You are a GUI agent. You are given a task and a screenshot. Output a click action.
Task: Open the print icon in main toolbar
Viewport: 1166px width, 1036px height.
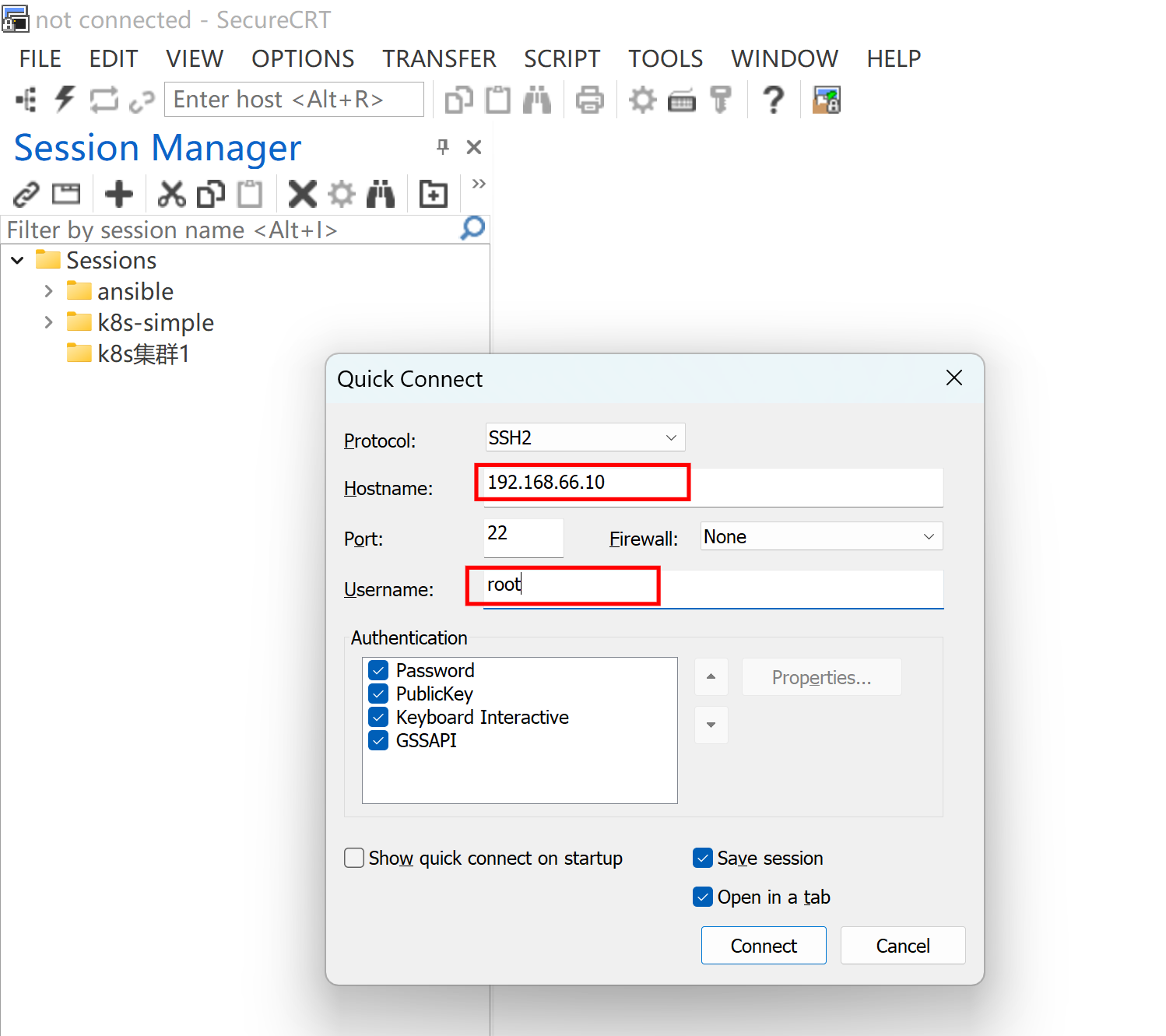coord(589,100)
